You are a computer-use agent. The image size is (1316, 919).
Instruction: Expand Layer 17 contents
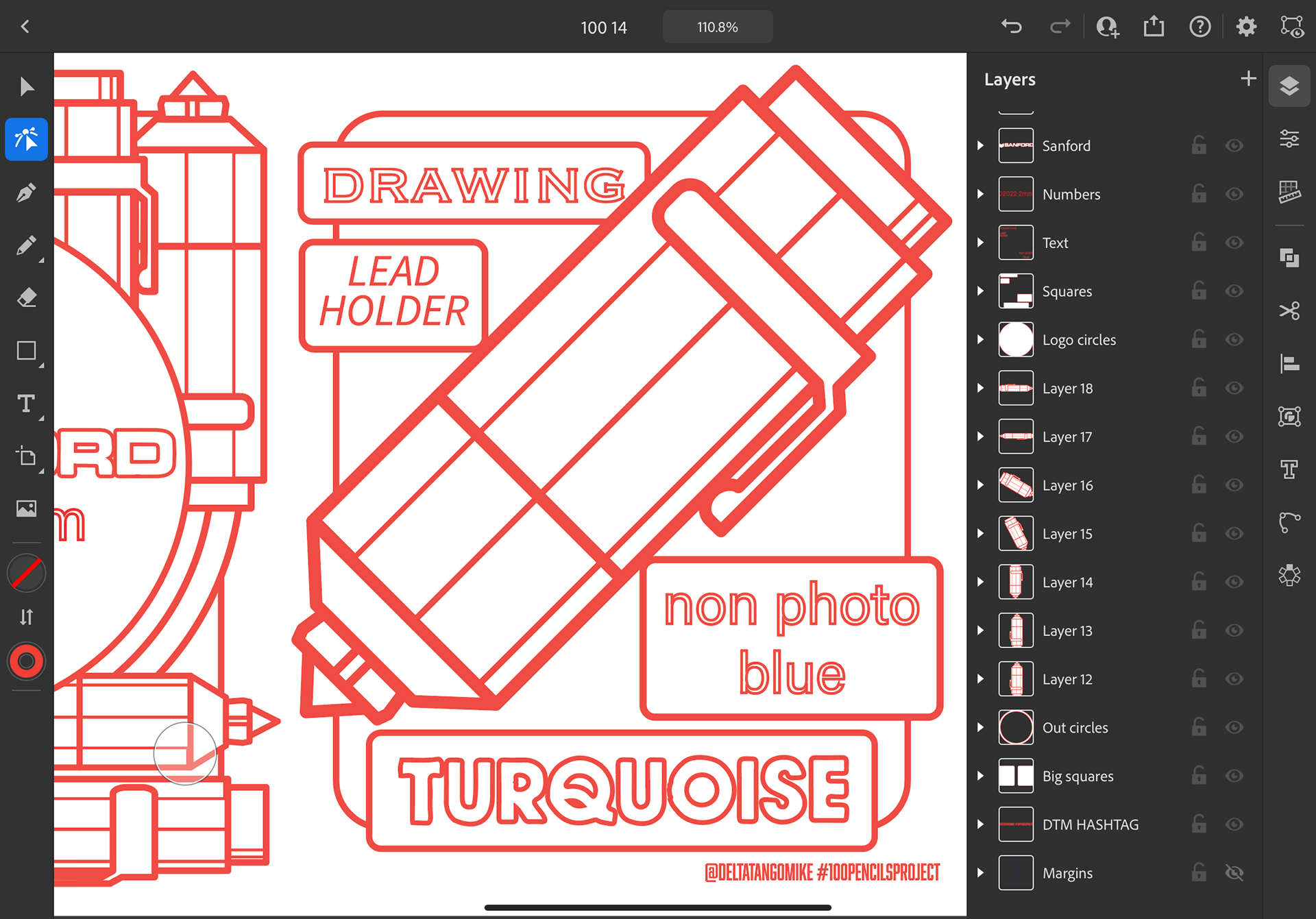point(980,437)
